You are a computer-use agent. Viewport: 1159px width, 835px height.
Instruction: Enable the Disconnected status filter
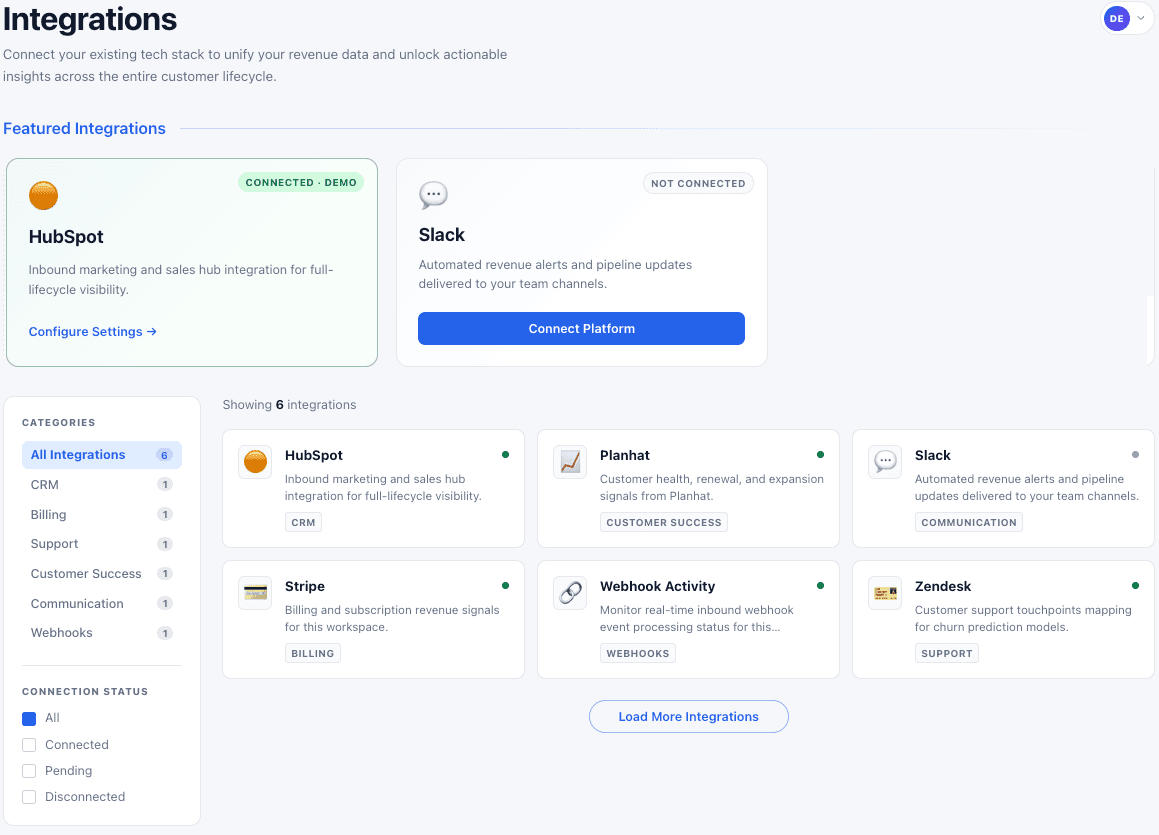[x=29, y=797]
